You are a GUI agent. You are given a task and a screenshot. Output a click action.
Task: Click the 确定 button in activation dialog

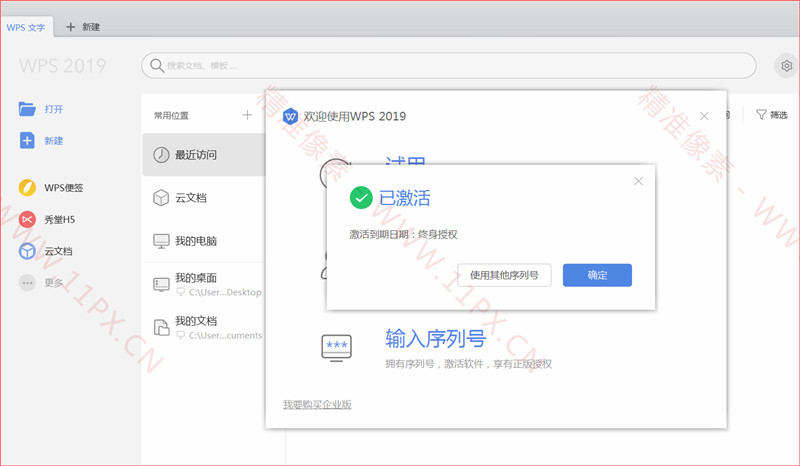pos(597,275)
